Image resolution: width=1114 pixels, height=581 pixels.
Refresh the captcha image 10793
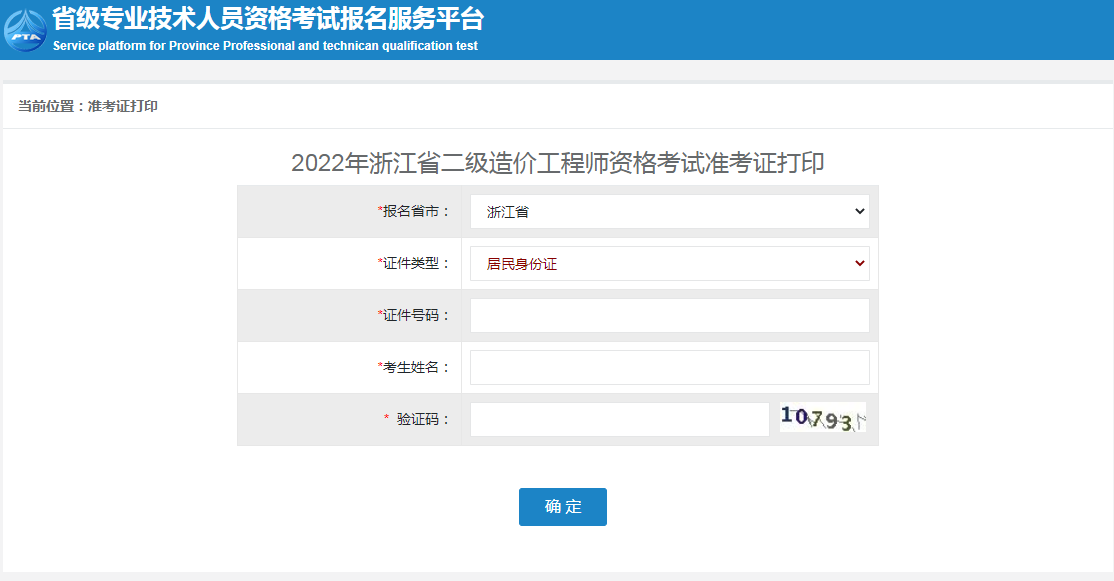823,418
